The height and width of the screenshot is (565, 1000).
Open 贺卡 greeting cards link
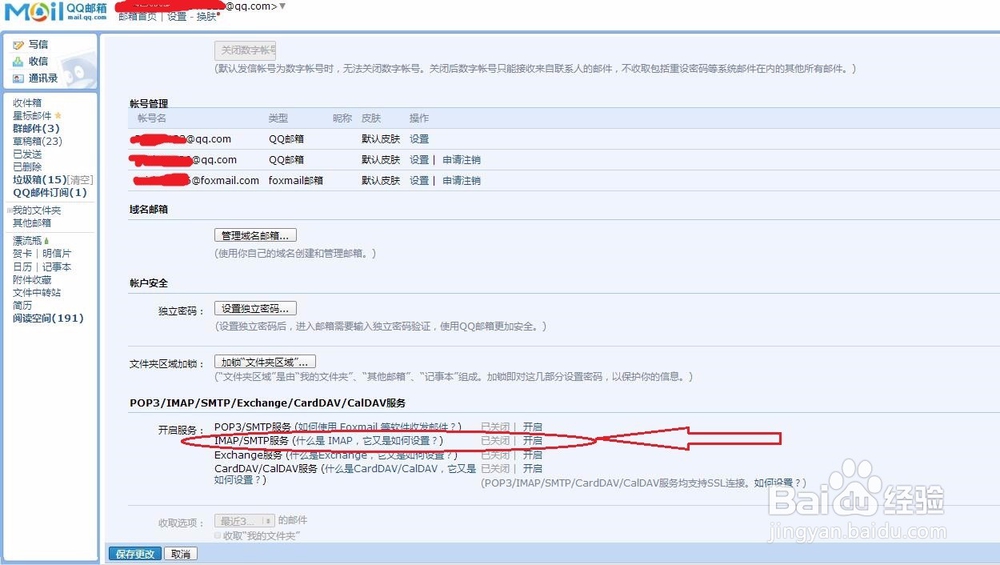pos(22,254)
